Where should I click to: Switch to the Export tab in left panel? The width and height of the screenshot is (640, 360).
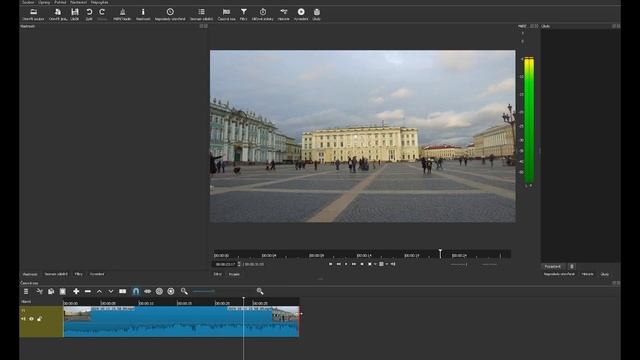97,274
